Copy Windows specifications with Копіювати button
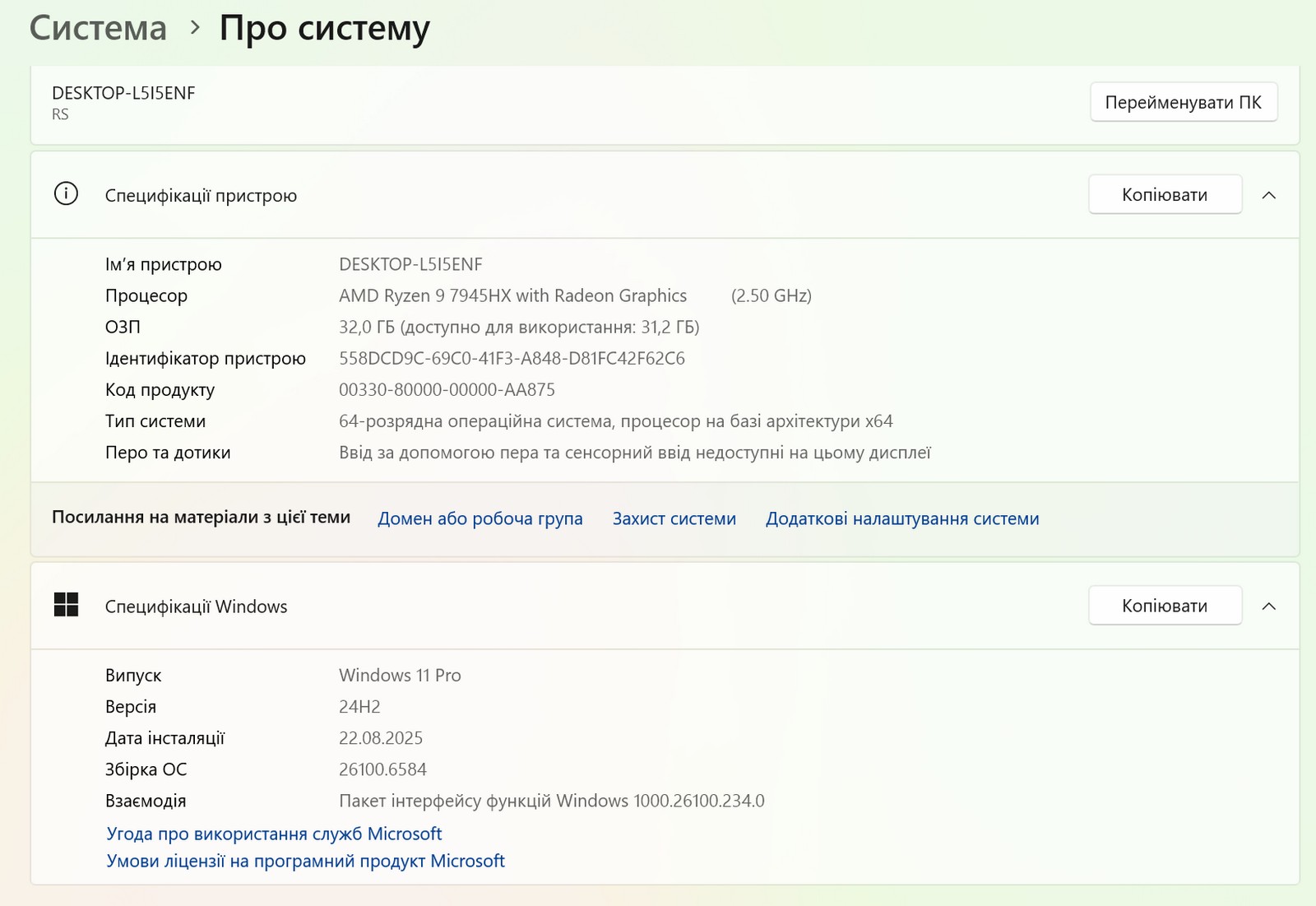 pyautogui.click(x=1164, y=606)
